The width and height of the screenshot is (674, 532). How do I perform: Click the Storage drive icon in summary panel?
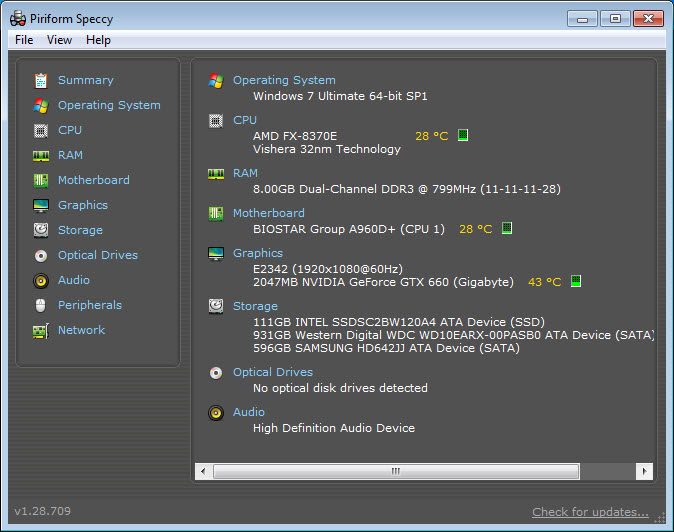coord(216,306)
